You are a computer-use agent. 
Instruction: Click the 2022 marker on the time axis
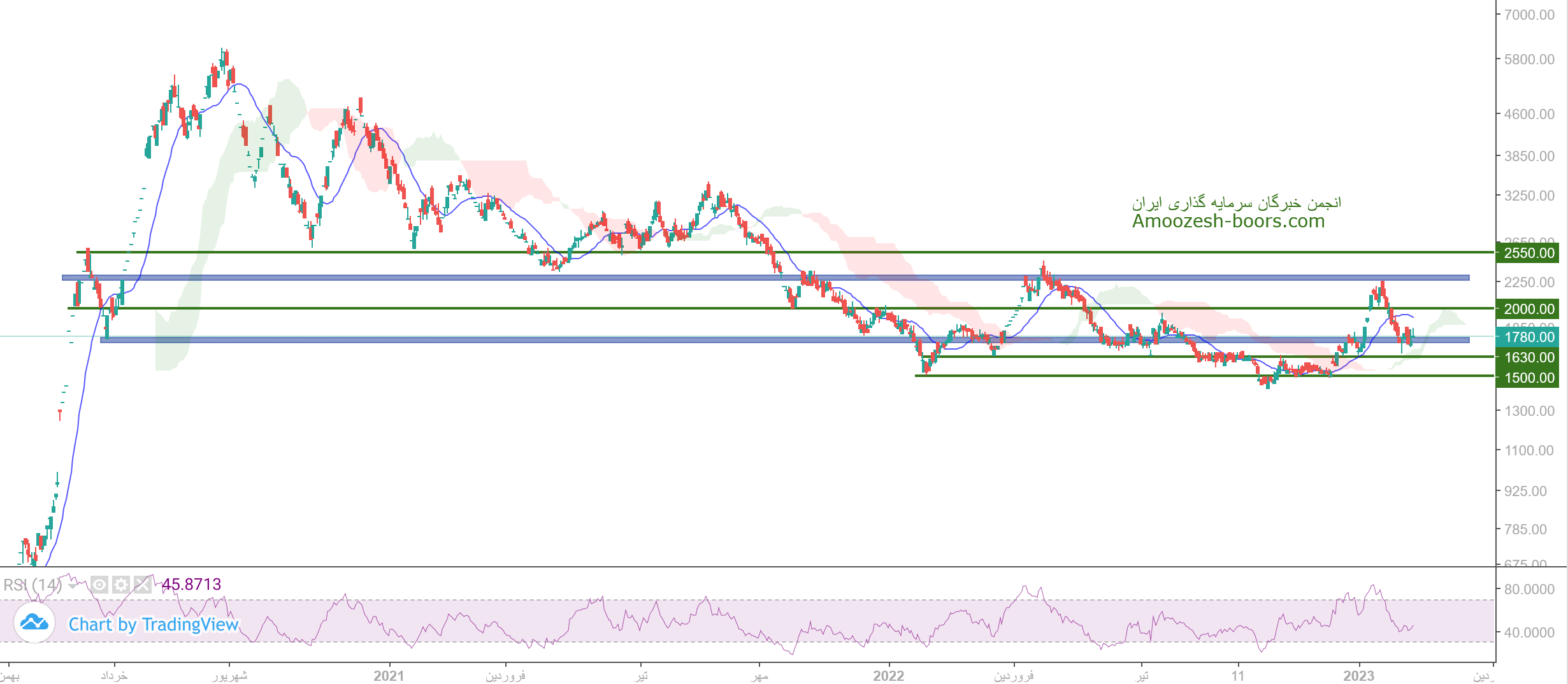pyautogui.click(x=888, y=676)
